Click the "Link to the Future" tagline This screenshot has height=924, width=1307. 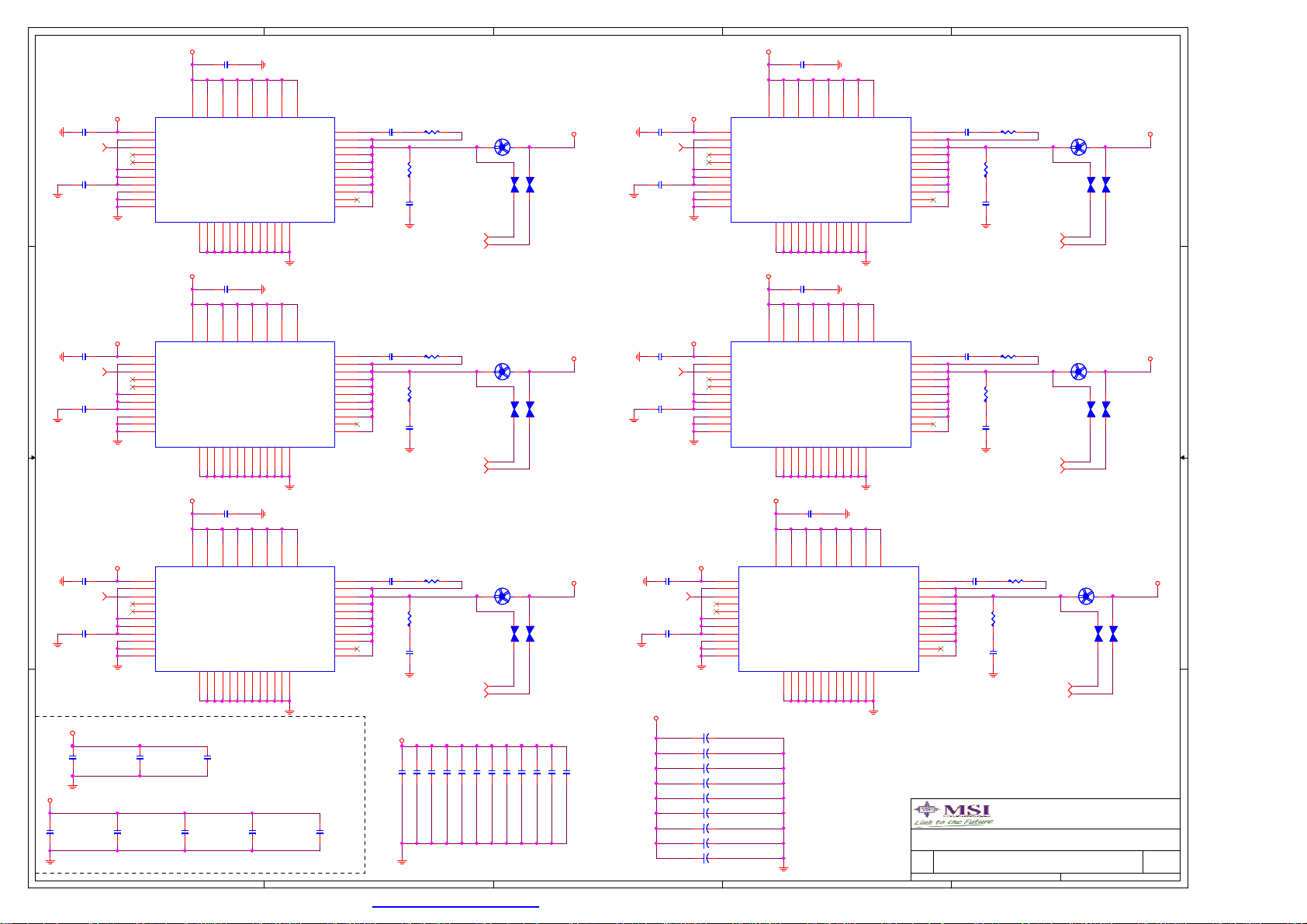click(x=953, y=822)
